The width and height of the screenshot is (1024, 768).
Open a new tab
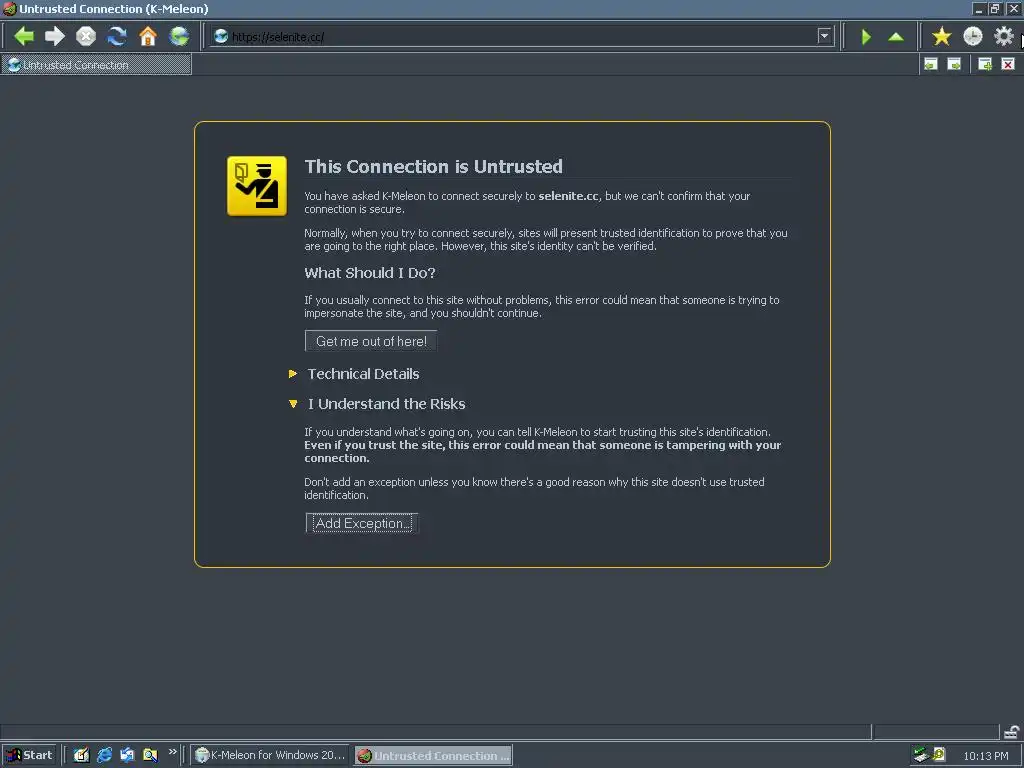[985, 64]
